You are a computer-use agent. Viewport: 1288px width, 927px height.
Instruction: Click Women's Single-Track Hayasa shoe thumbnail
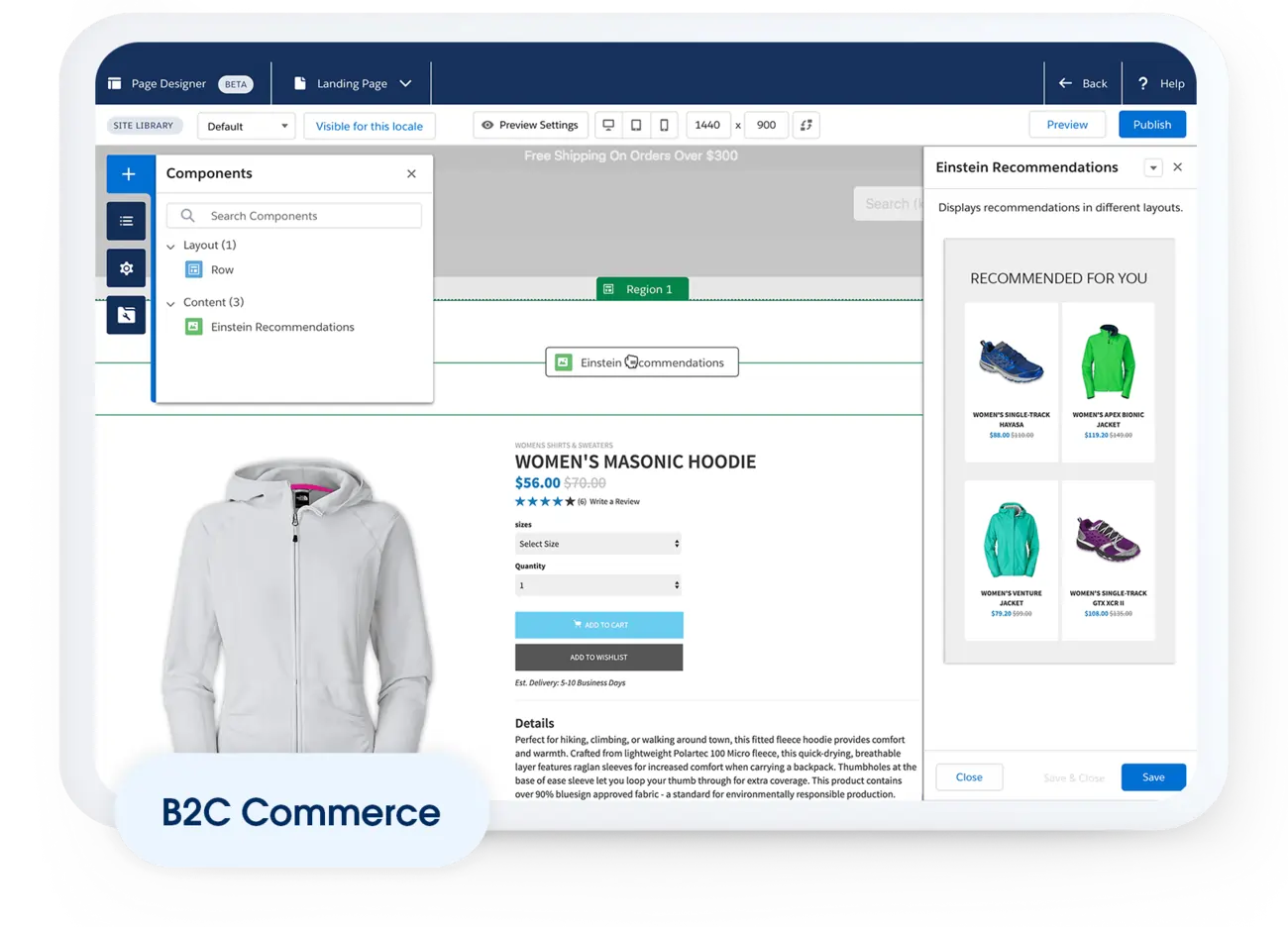1011,360
